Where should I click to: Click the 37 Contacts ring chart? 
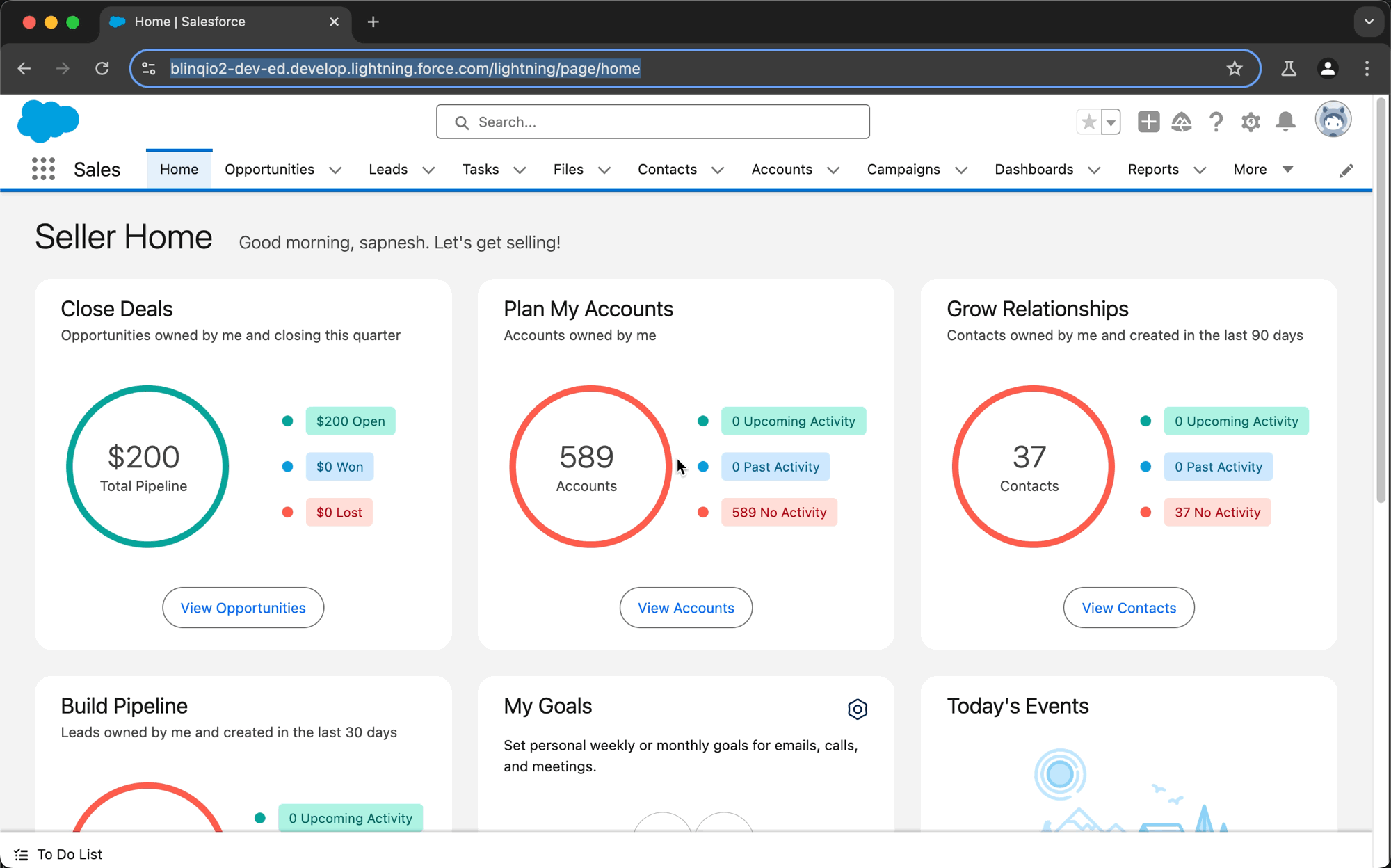coord(1033,467)
